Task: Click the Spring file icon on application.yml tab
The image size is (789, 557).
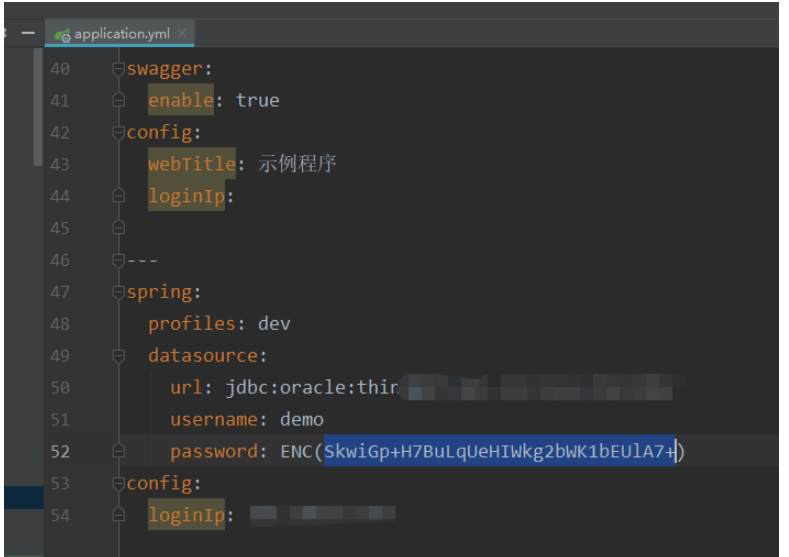Action: pyautogui.click(x=63, y=34)
